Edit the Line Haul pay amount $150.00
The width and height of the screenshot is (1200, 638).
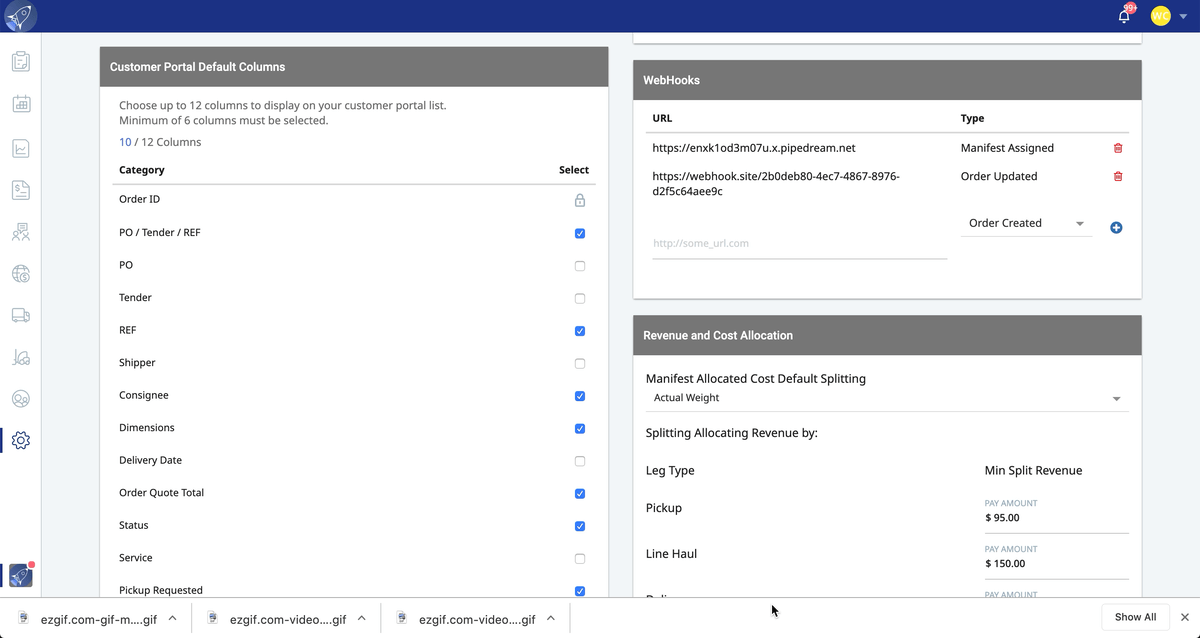[1057, 563]
